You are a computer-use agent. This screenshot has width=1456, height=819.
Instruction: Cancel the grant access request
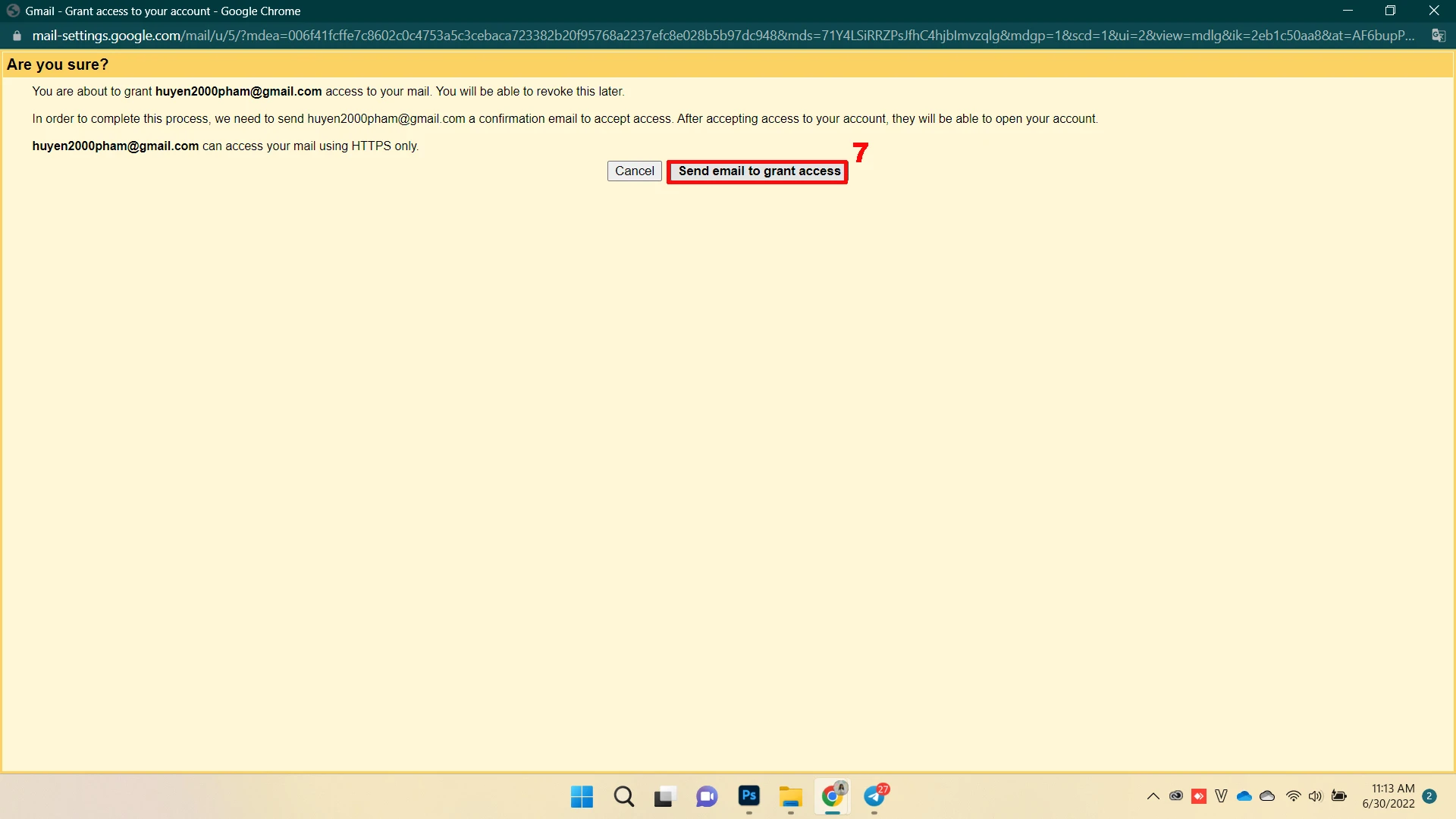(635, 171)
